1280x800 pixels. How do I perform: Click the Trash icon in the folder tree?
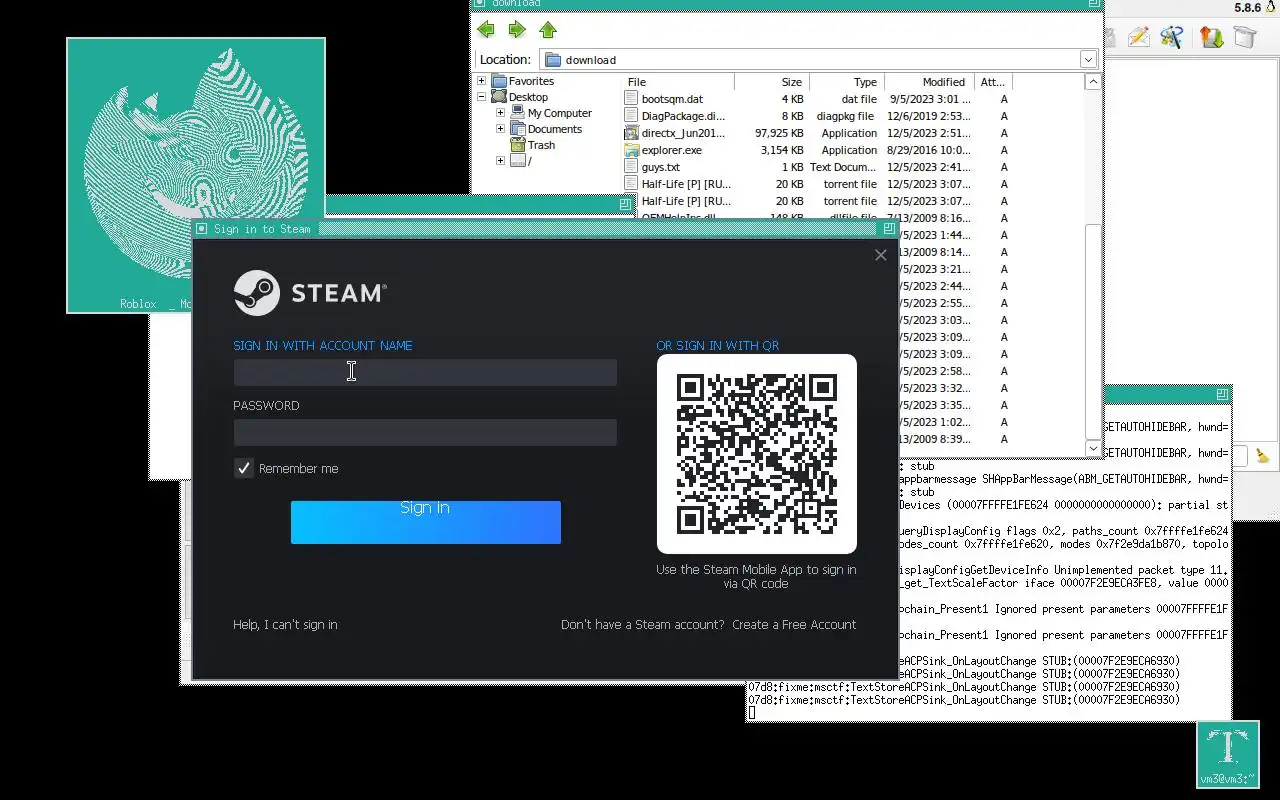518,145
